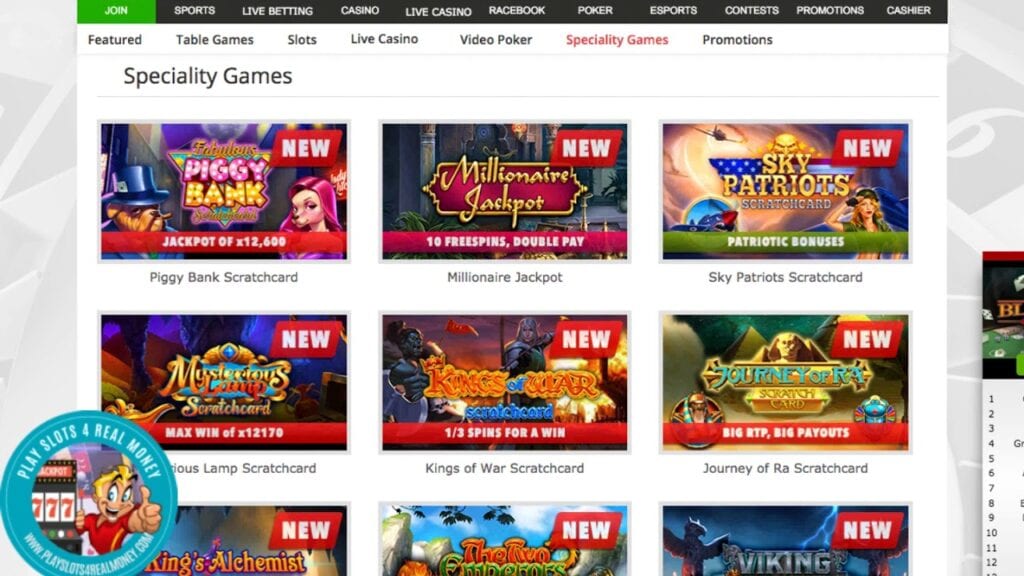
Task: Switch to the Slots tab
Action: click(x=302, y=40)
